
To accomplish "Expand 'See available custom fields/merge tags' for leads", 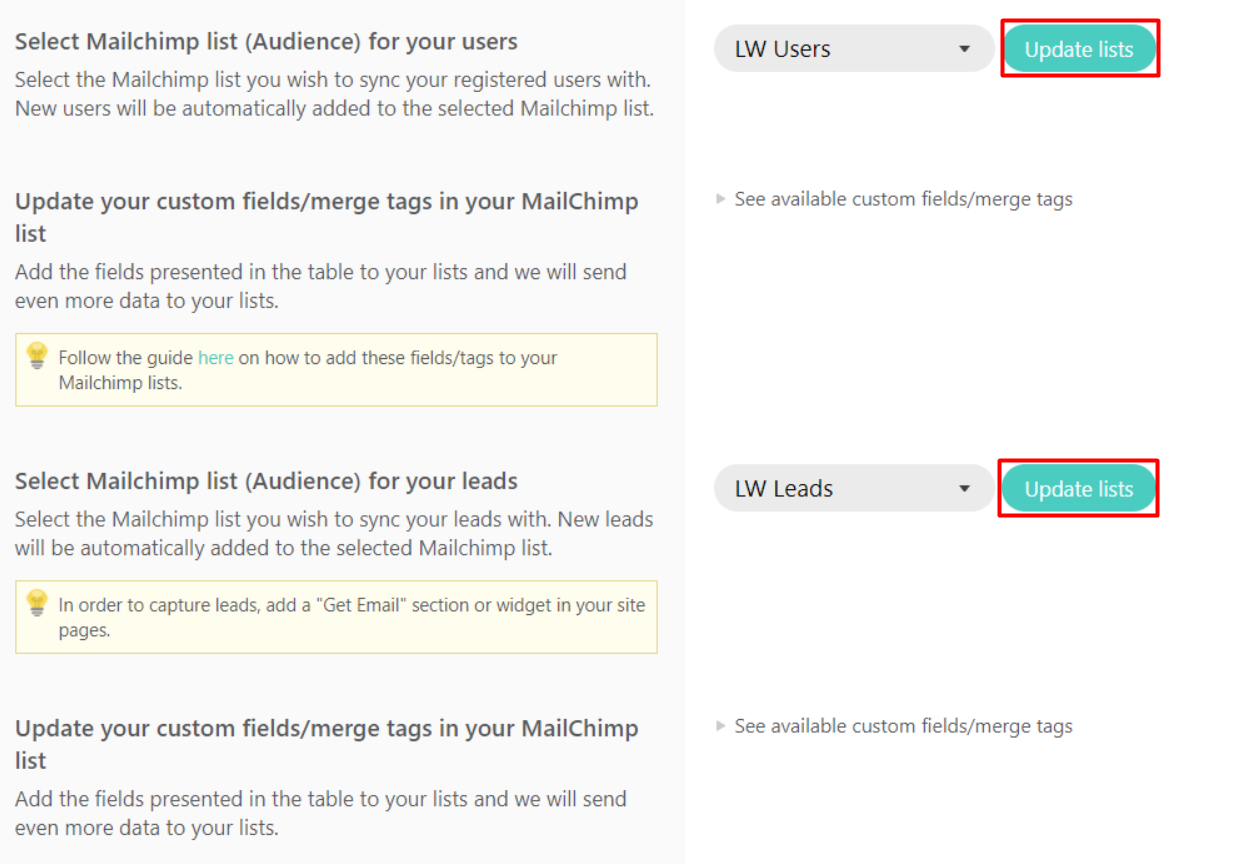I will [x=903, y=726].
